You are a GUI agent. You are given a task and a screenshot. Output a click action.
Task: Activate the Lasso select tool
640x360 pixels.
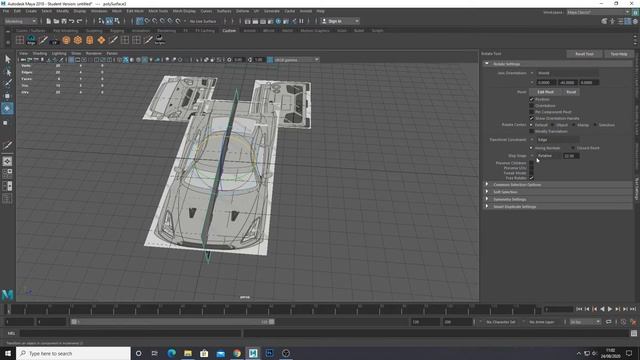[x=7, y=72]
